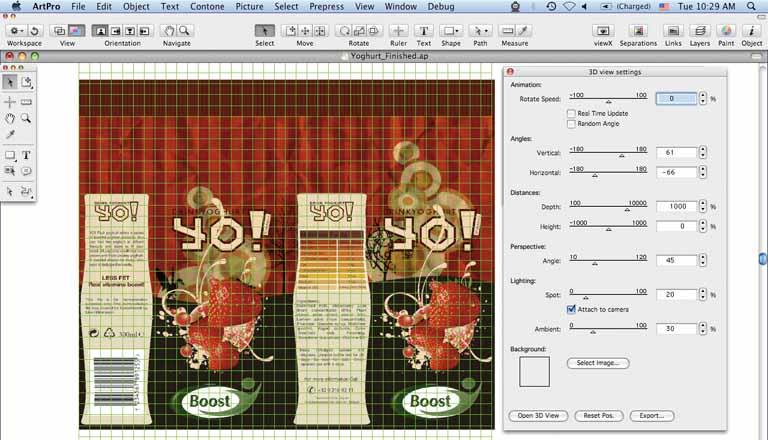Open the viewX panel

tap(603, 31)
